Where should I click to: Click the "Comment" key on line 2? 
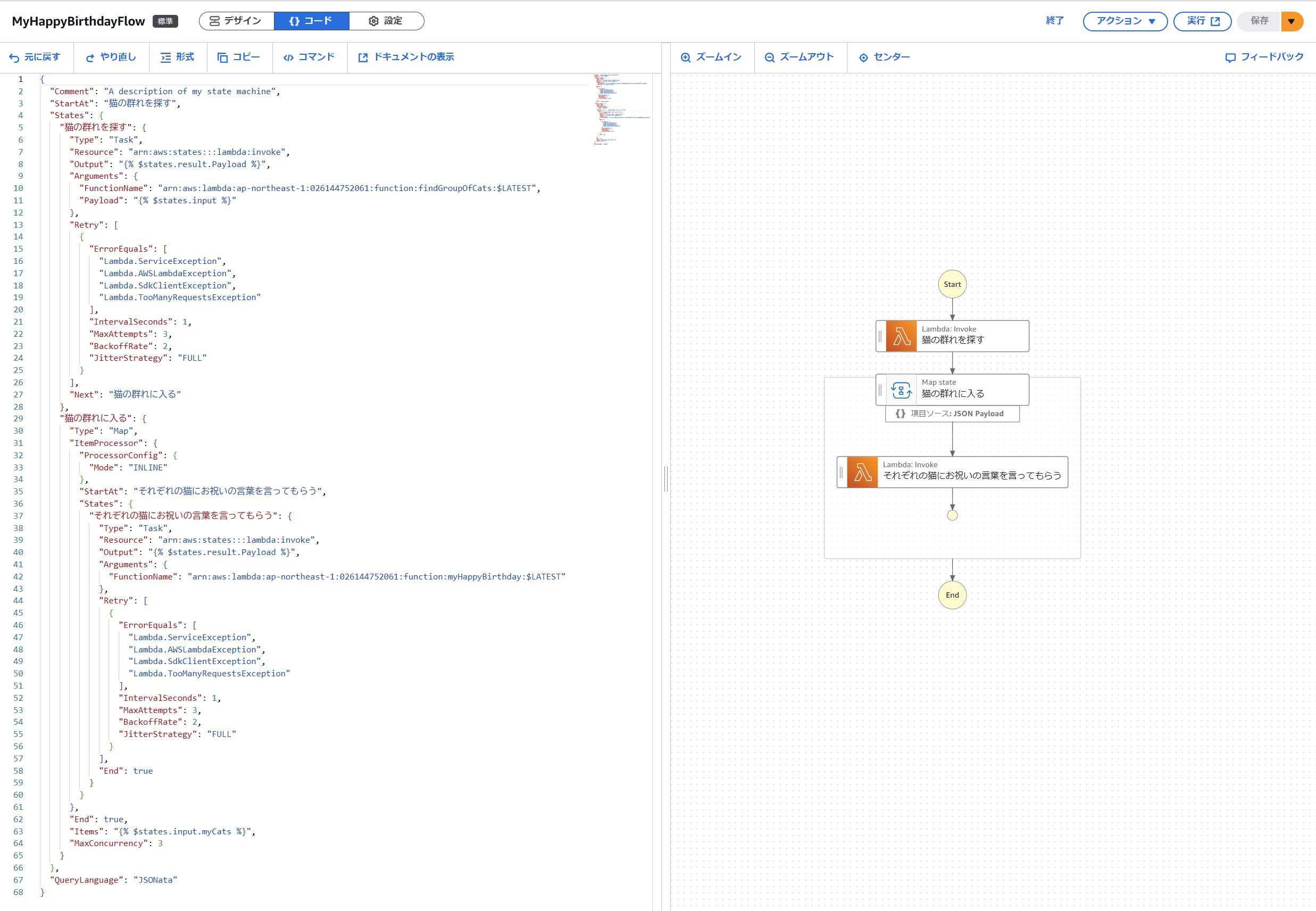[71, 92]
